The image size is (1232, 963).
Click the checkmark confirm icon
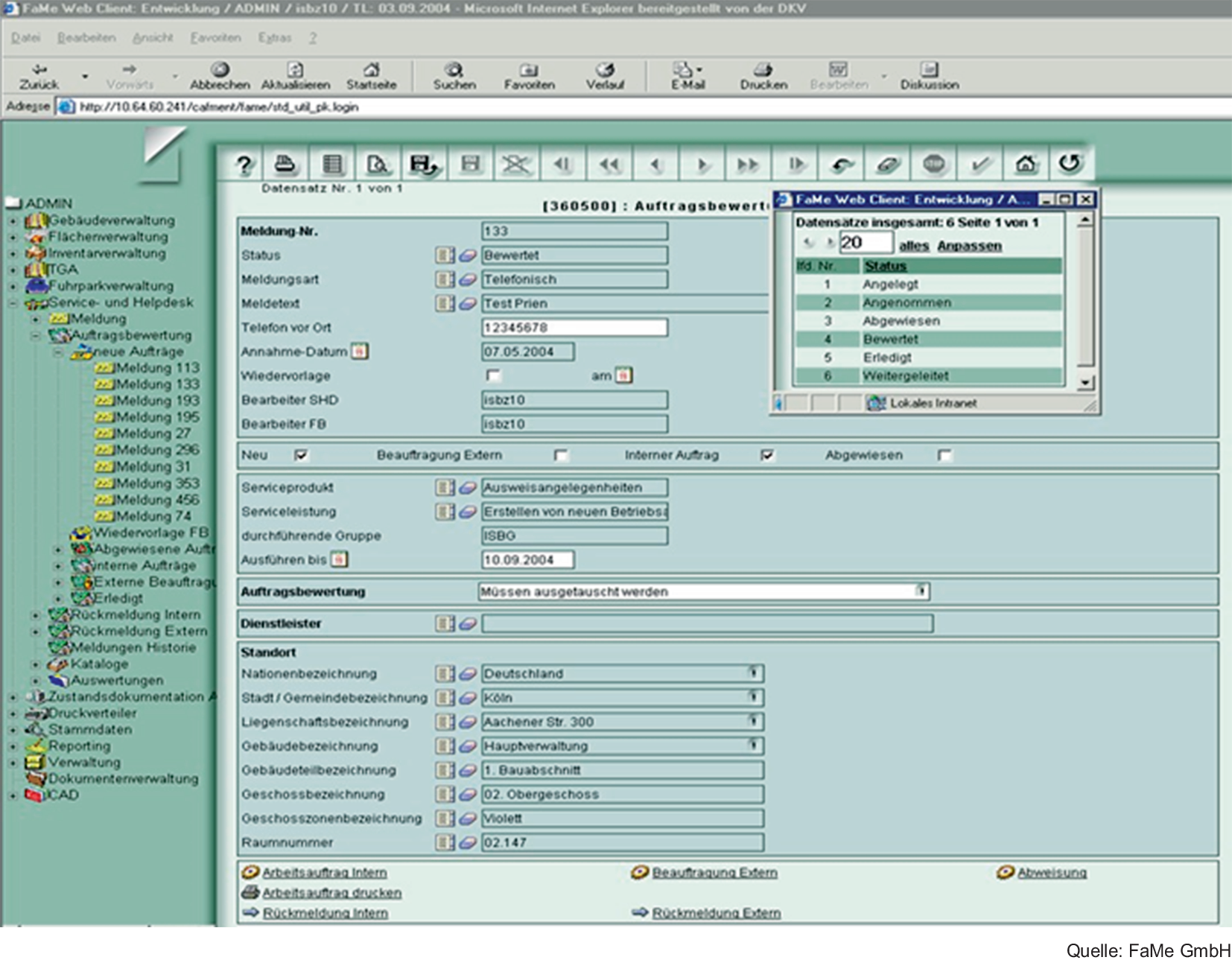pyautogui.click(x=980, y=164)
